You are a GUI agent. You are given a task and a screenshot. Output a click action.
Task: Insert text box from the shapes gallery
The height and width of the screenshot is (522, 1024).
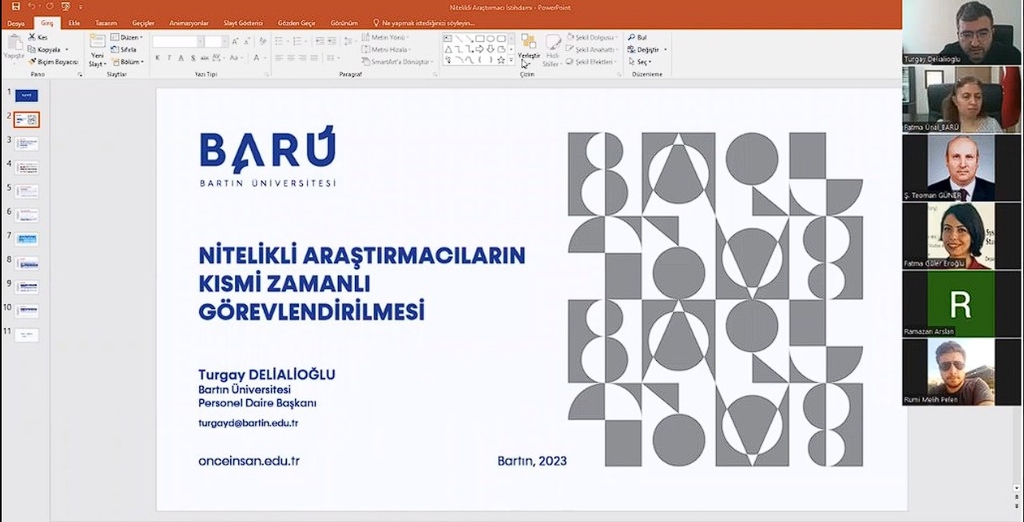[448, 39]
